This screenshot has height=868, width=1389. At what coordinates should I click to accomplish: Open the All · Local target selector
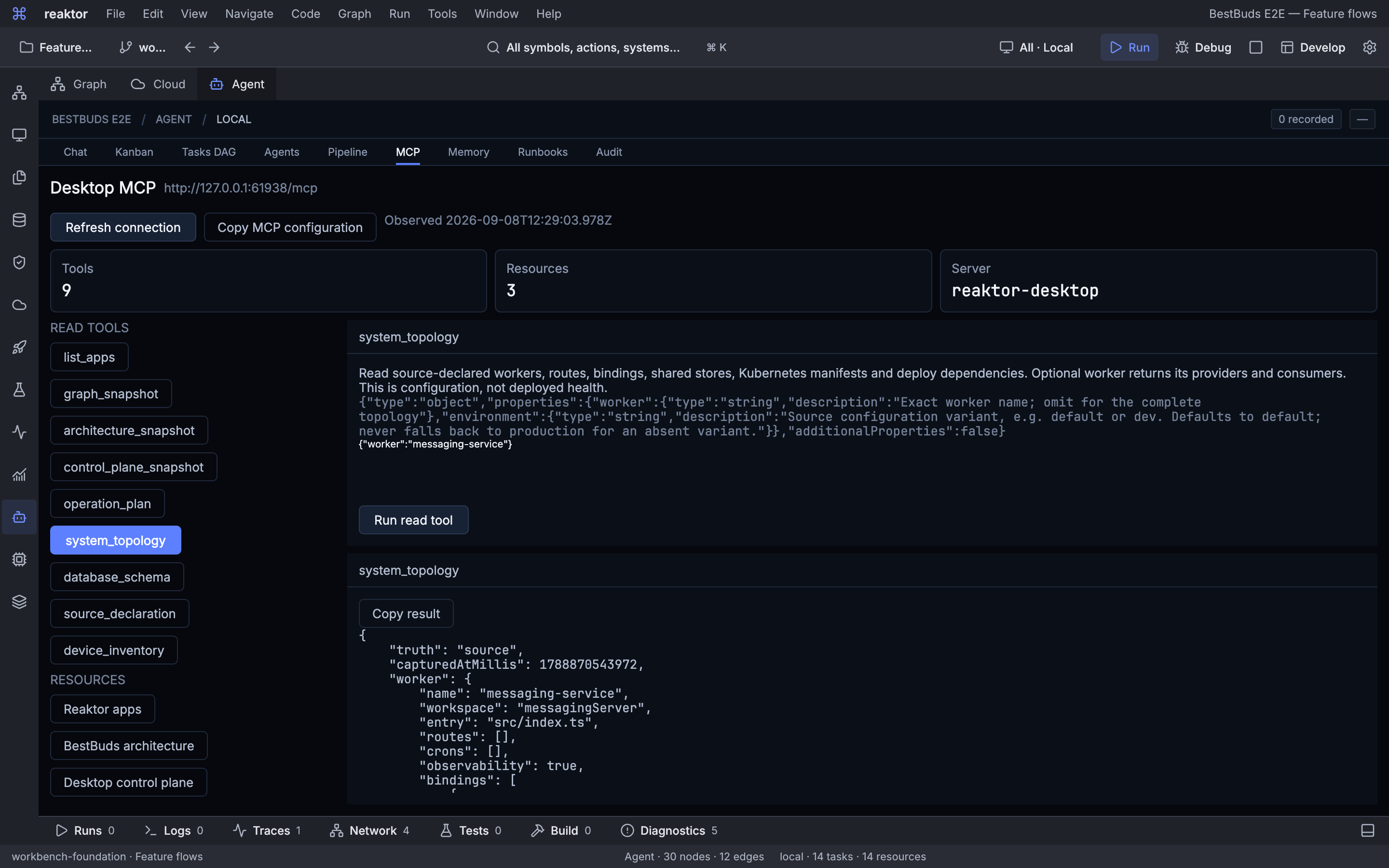click(x=1036, y=47)
